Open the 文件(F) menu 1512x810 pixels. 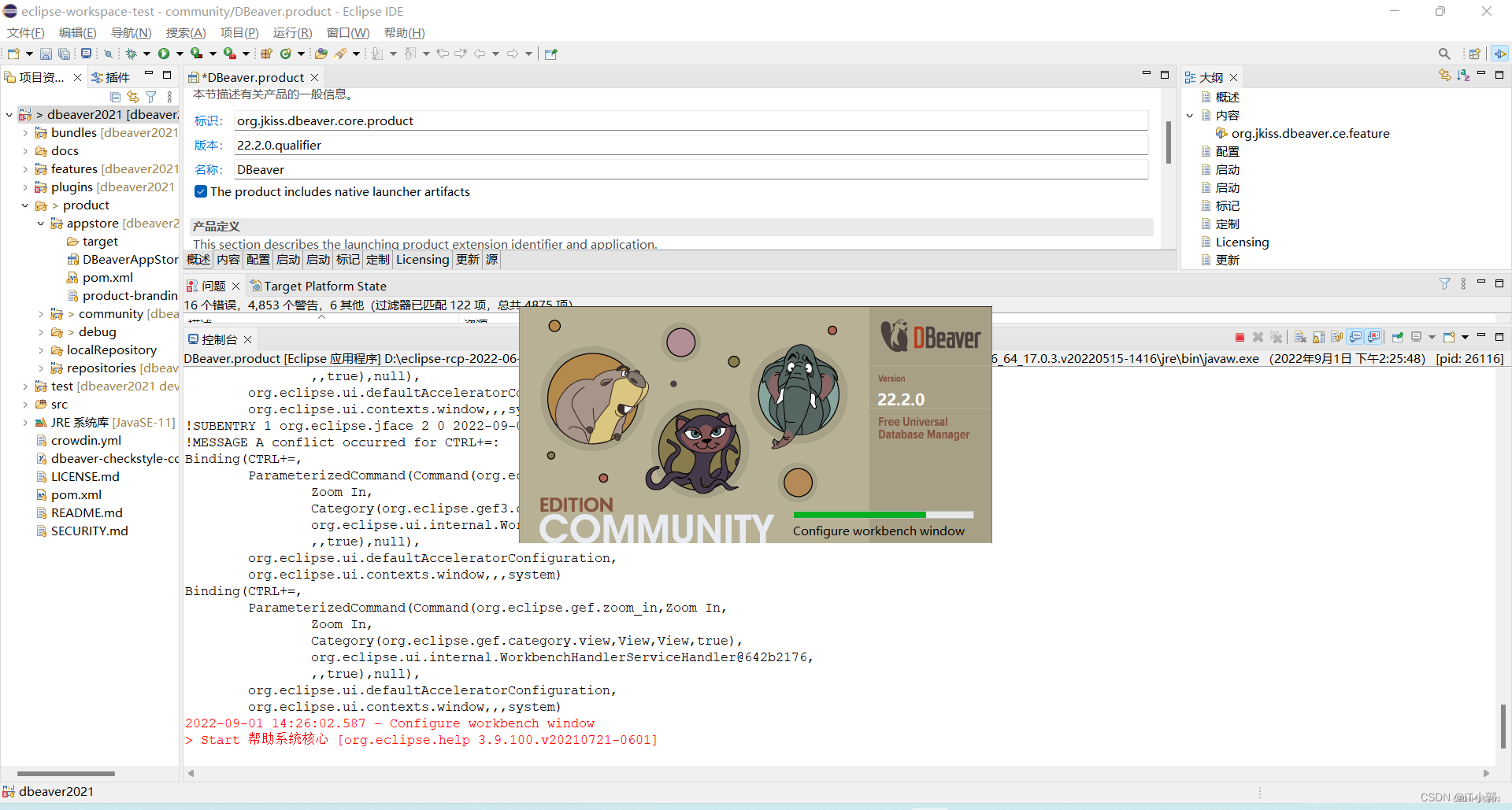[x=25, y=32]
